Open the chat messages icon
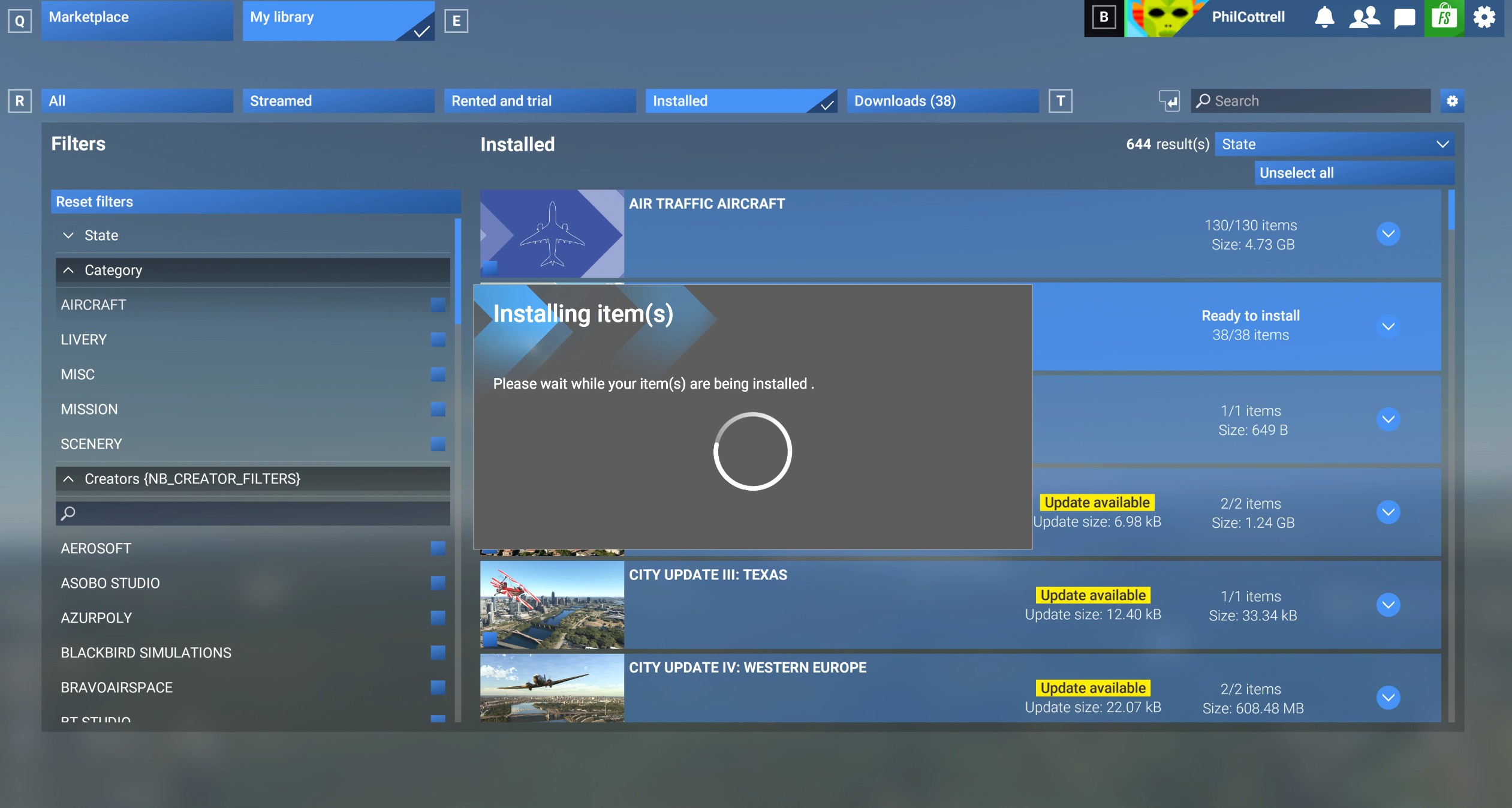Image resolution: width=1512 pixels, height=808 pixels. [1404, 18]
